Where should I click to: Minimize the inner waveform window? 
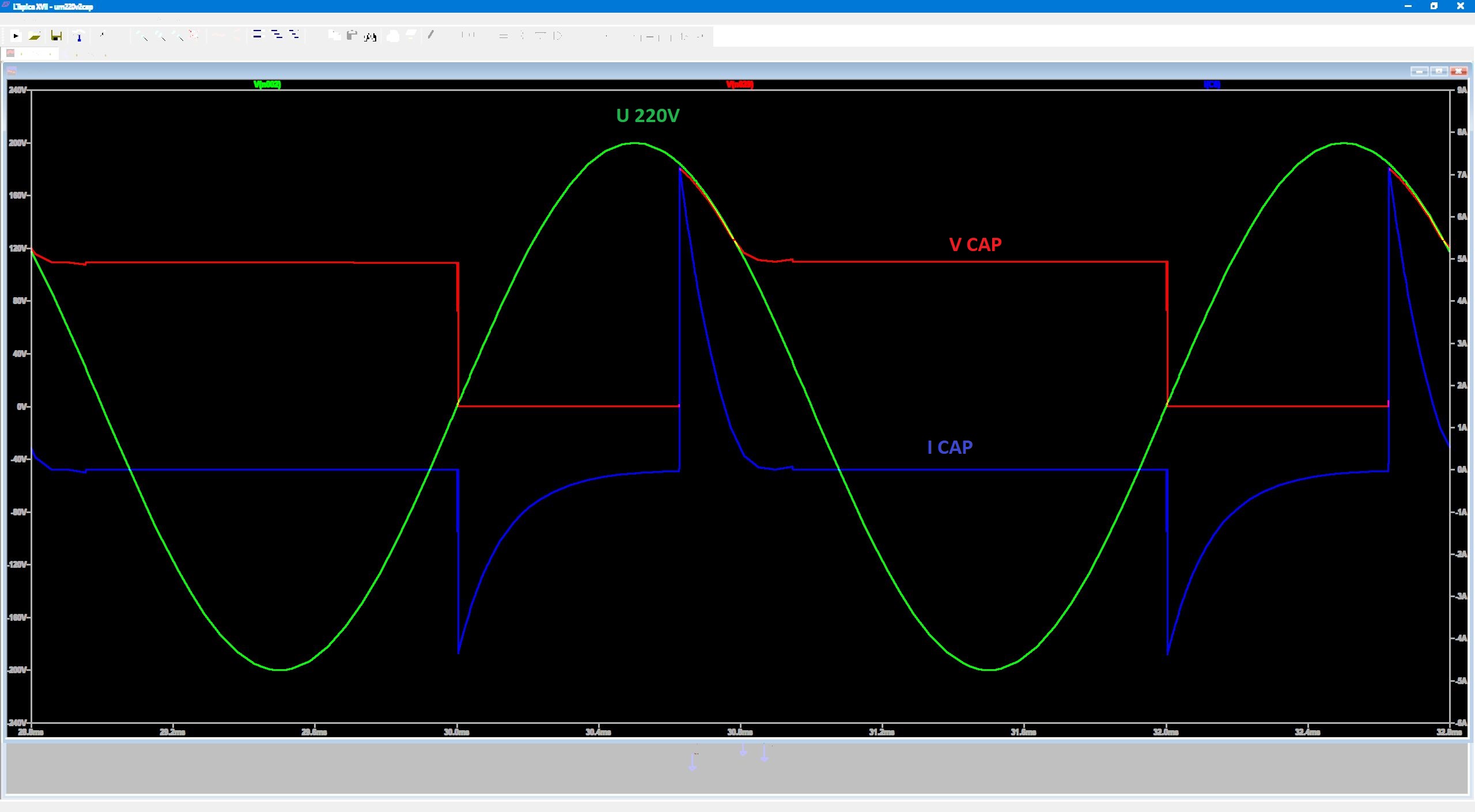(1419, 71)
